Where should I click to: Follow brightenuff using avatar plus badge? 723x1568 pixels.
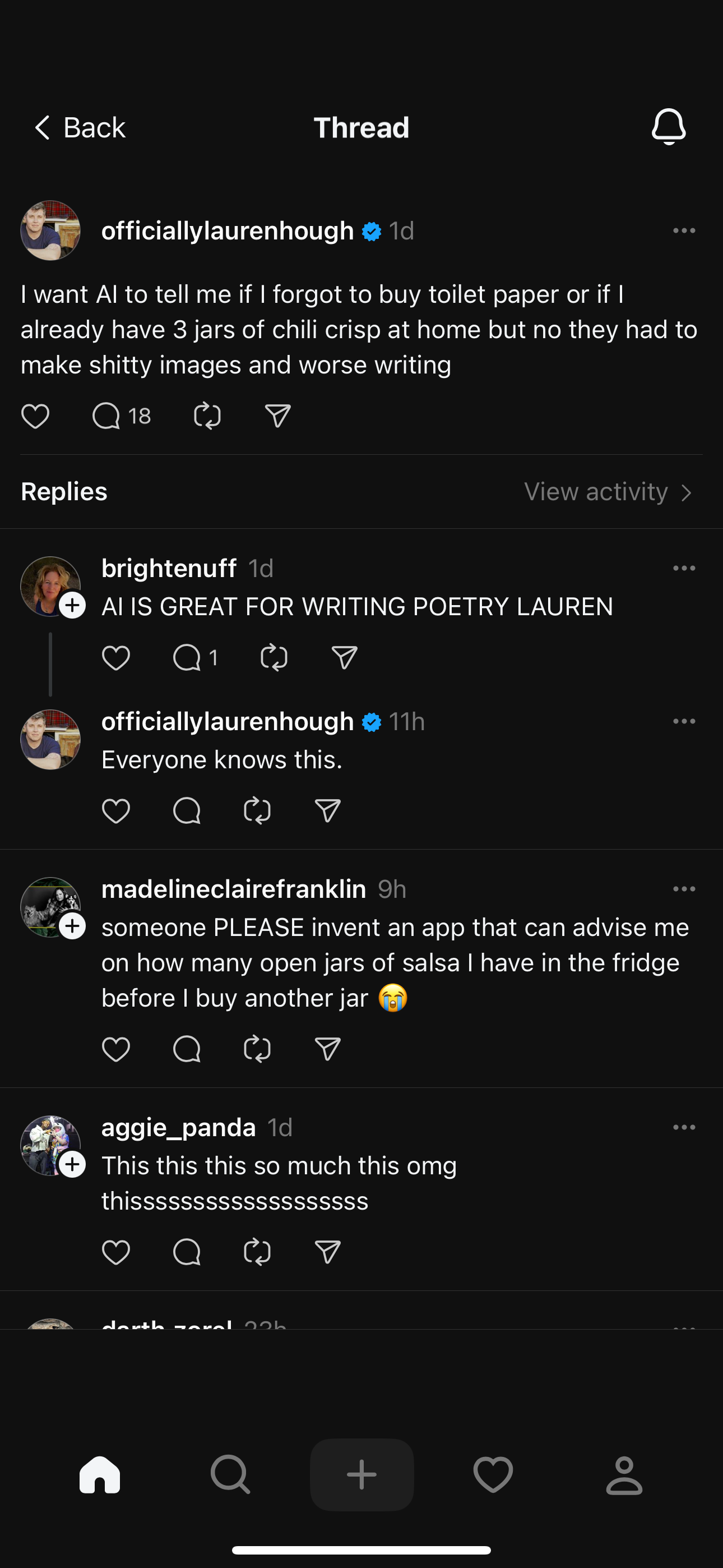coord(72,606)
